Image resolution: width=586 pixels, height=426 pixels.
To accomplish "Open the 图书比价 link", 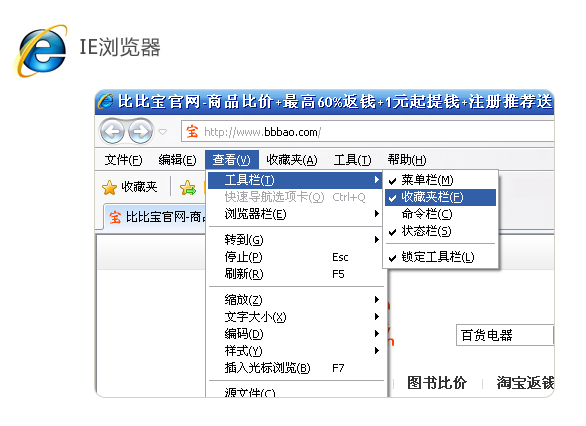I will [x=437, y=383].
